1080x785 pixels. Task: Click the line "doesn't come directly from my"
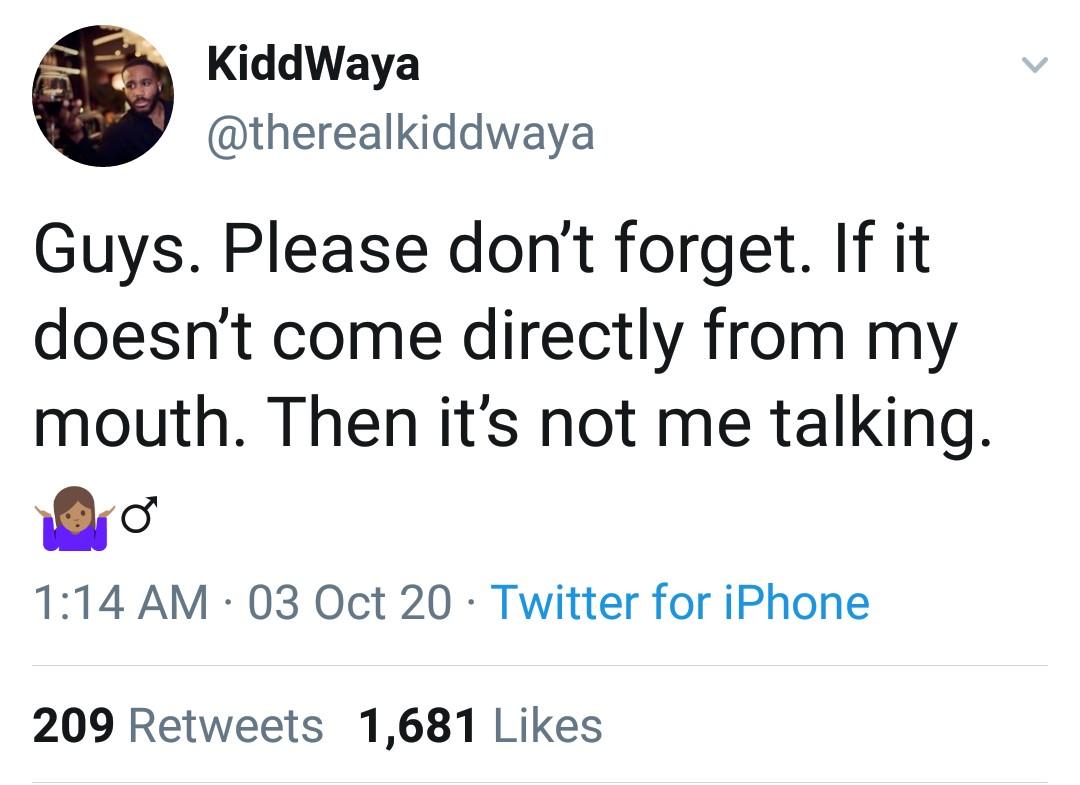pos(495,337)
